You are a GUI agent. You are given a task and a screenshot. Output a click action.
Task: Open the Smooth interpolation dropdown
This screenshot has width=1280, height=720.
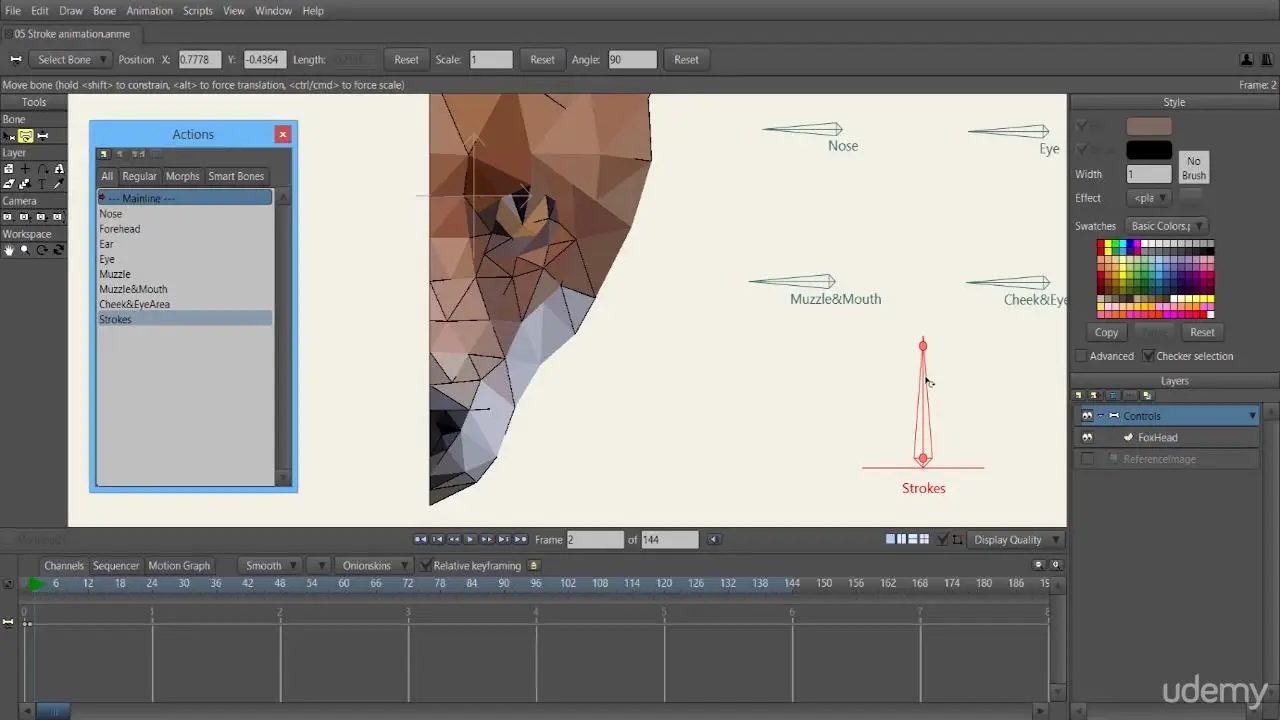click(270, 566)
